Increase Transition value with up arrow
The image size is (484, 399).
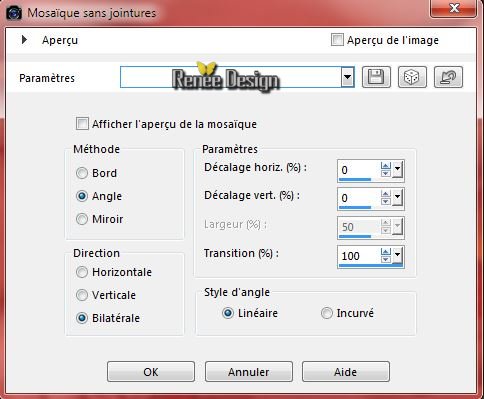click(x=386, y=252)
